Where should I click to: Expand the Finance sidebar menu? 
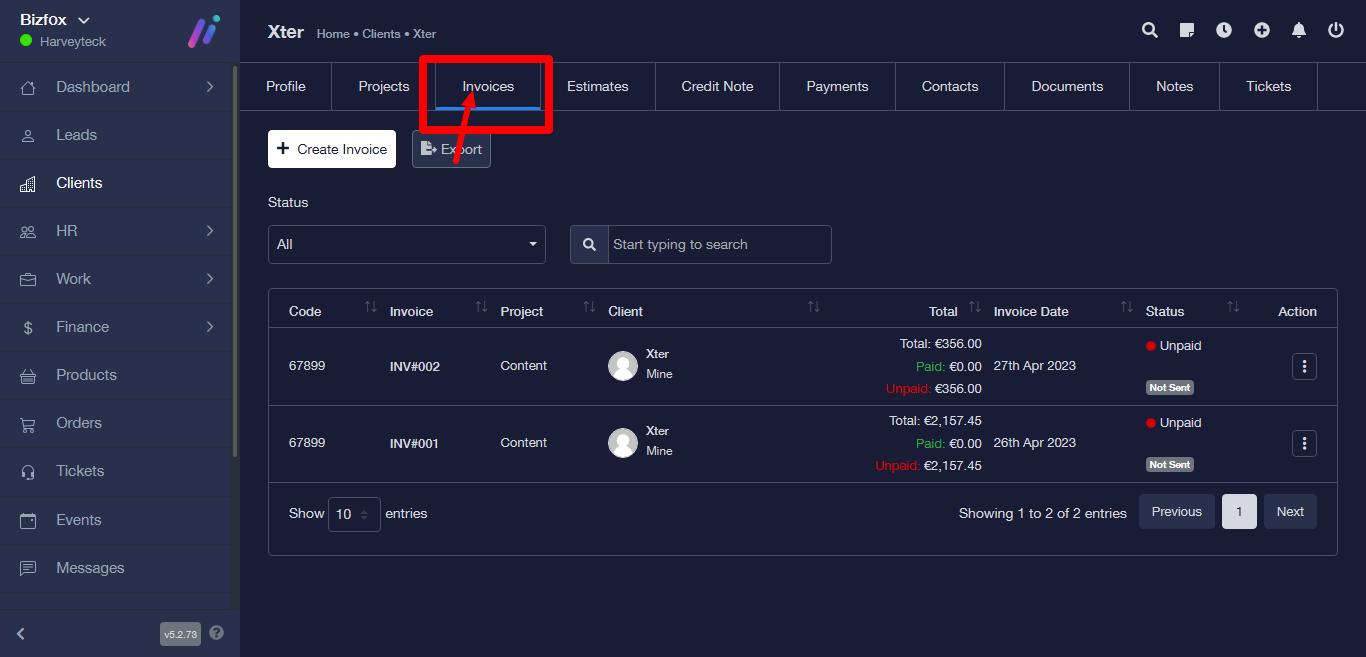tap(118, 327)
